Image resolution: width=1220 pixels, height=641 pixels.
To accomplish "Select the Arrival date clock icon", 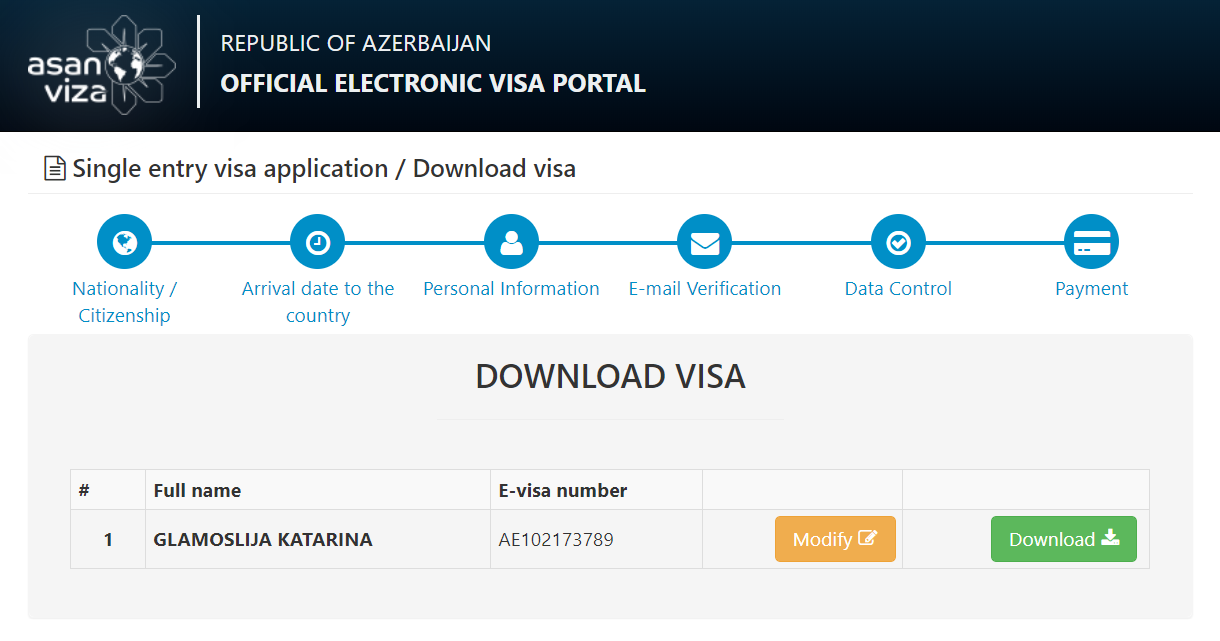I will [317, 242].
